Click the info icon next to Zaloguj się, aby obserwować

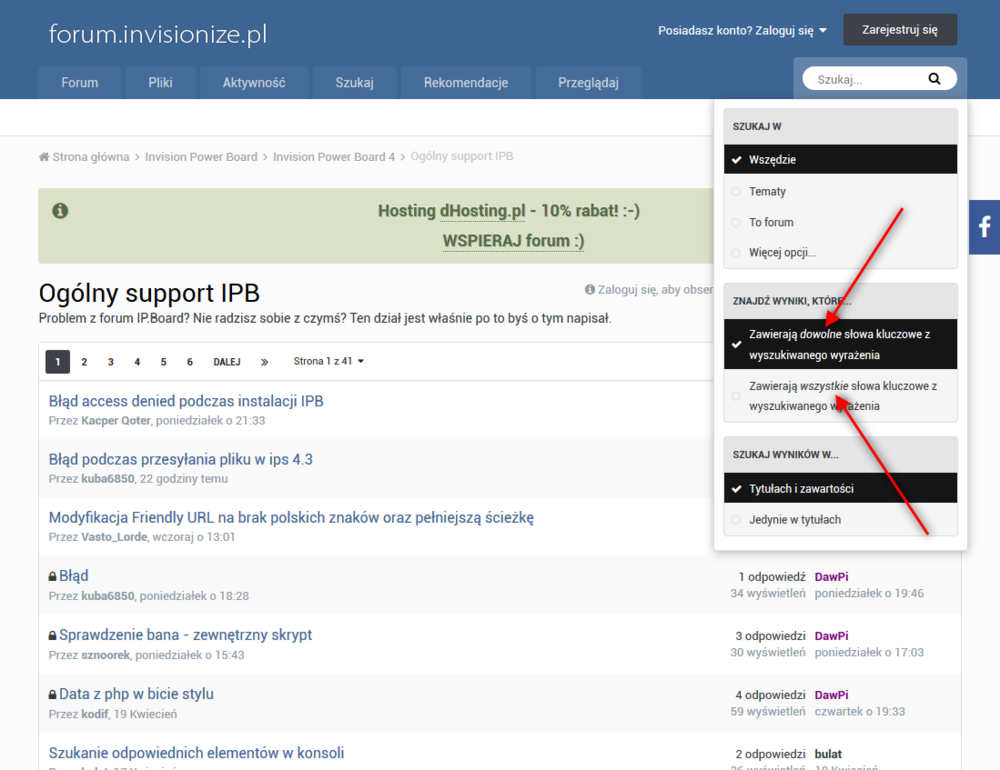point(588,289)
